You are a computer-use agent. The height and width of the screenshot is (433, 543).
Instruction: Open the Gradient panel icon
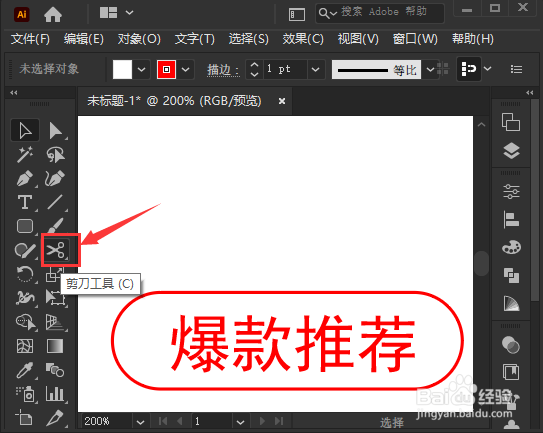coord(511,303)
